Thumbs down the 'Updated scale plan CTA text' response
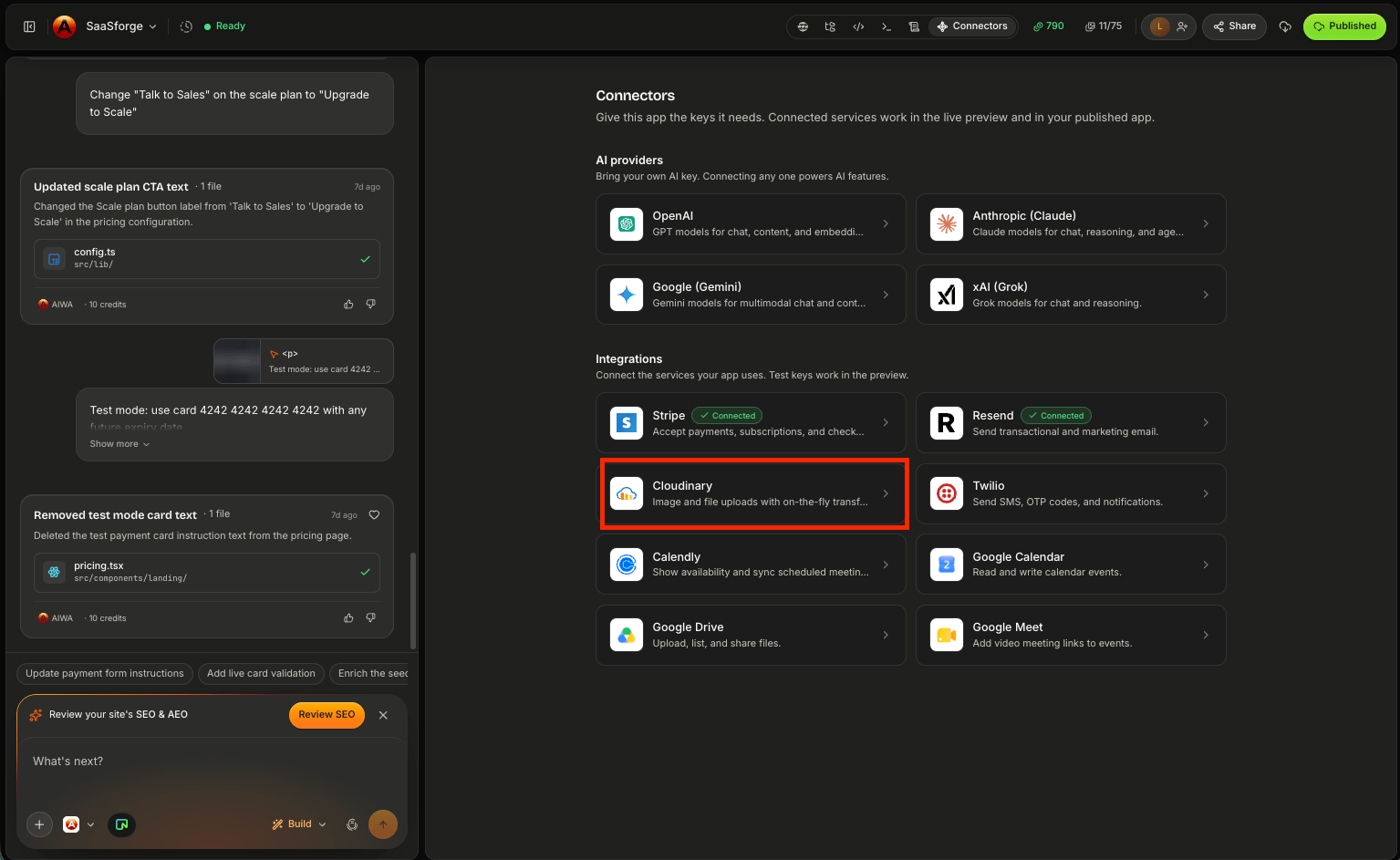 tap(370, 305)
